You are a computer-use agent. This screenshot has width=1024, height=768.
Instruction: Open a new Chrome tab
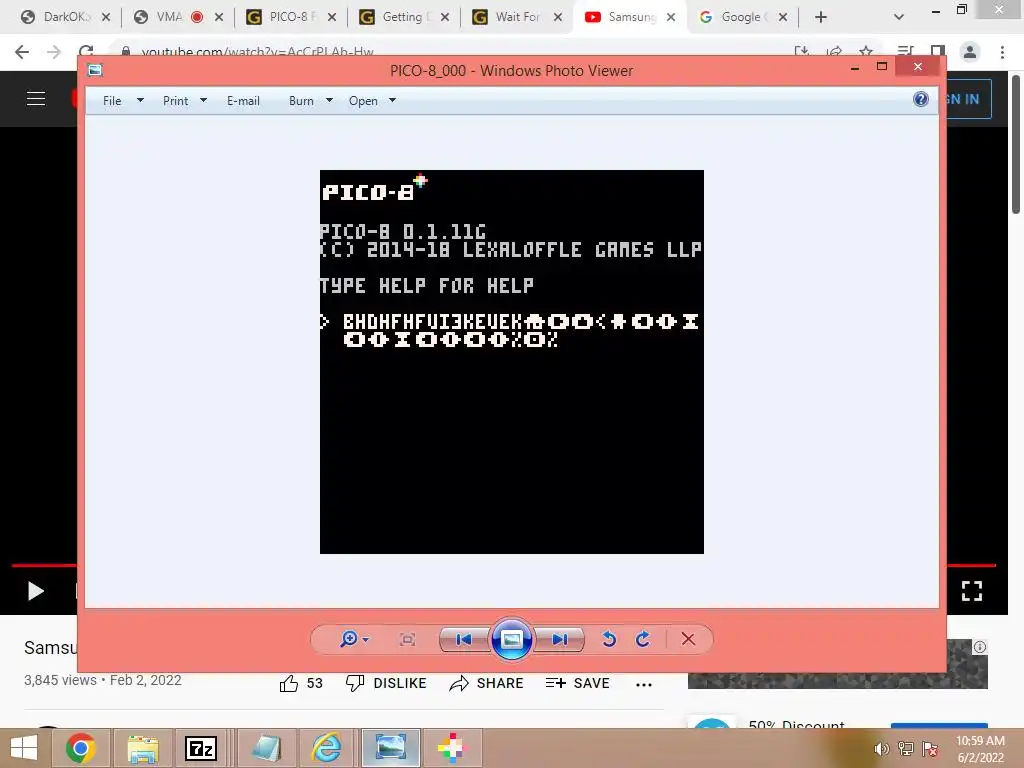(821, 17)
